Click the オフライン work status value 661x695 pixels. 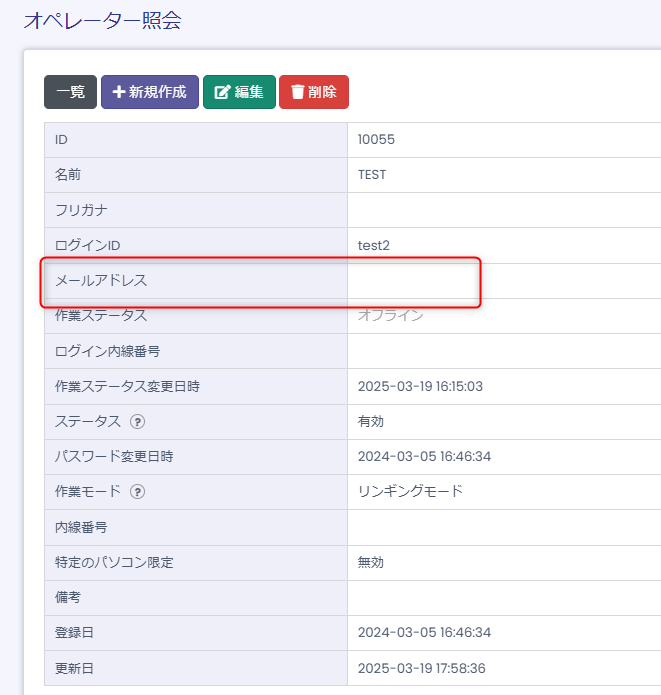tap(391, 316)
